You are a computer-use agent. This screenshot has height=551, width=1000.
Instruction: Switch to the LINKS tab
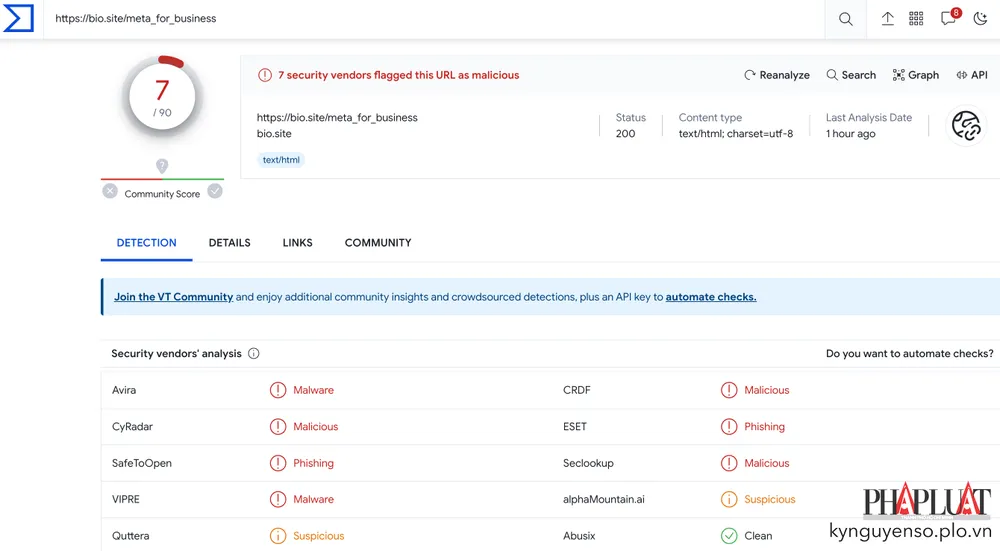[x=297, y=243]
